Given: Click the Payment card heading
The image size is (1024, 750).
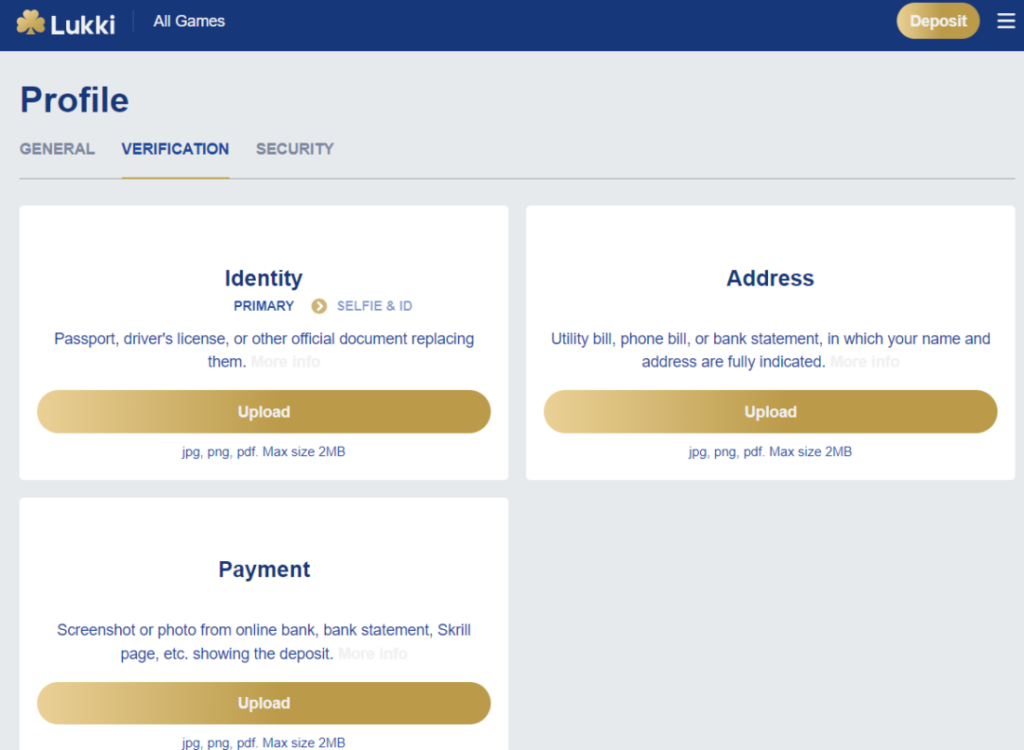Looking at the screenshot, I should pos(264,570).
